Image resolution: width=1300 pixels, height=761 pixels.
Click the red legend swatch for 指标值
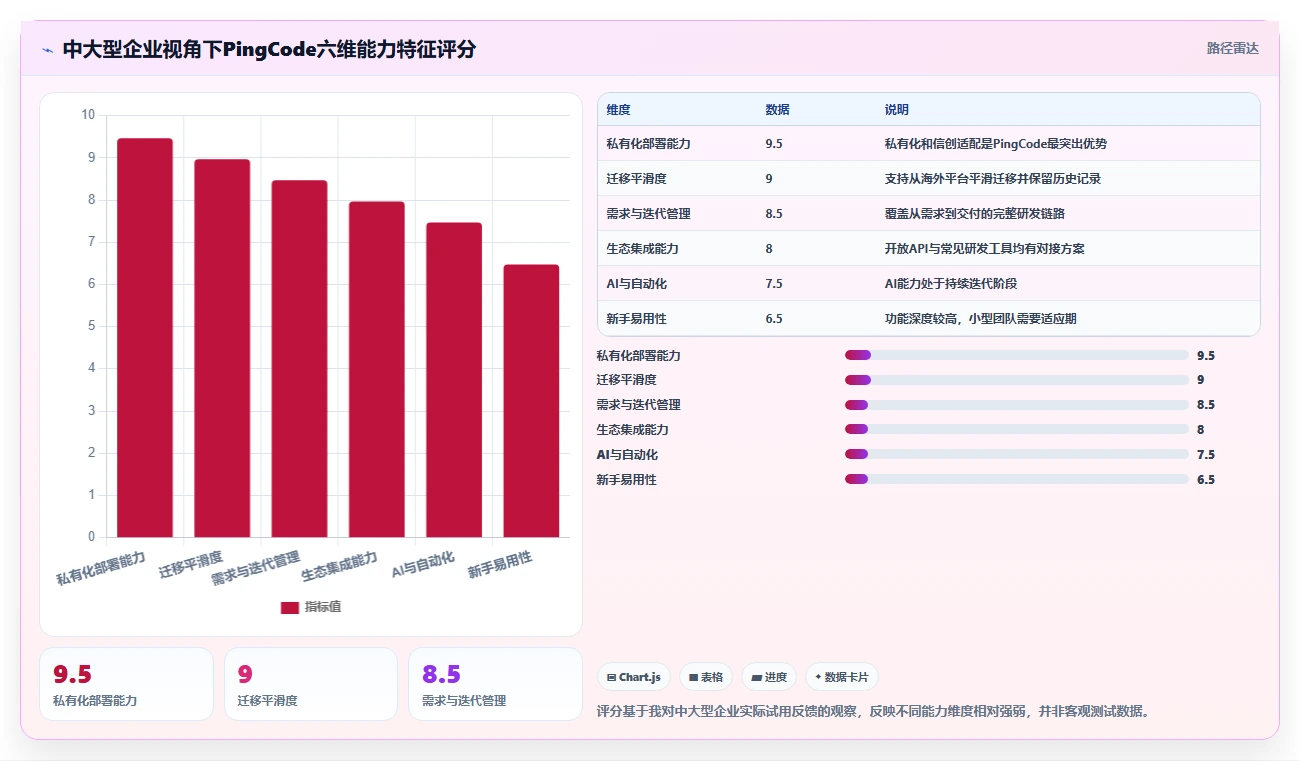coord(289,607)
